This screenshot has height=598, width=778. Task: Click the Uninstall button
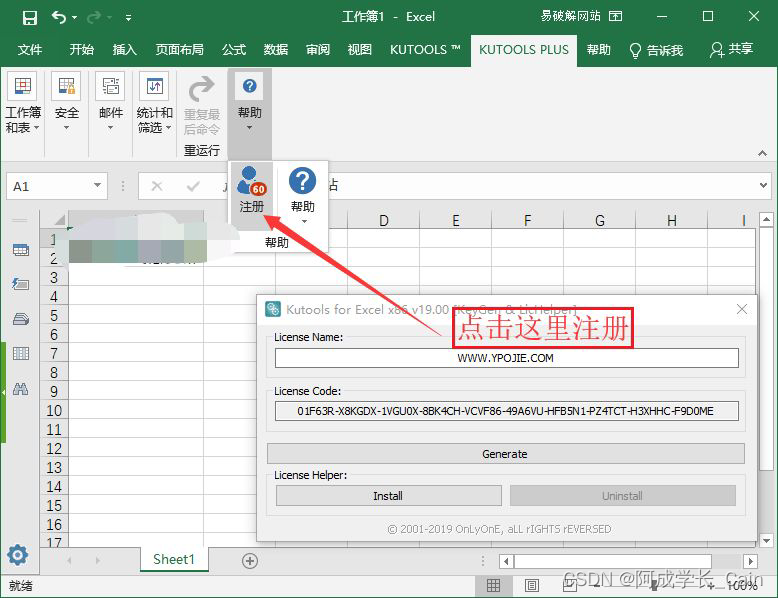pos(623,496)
